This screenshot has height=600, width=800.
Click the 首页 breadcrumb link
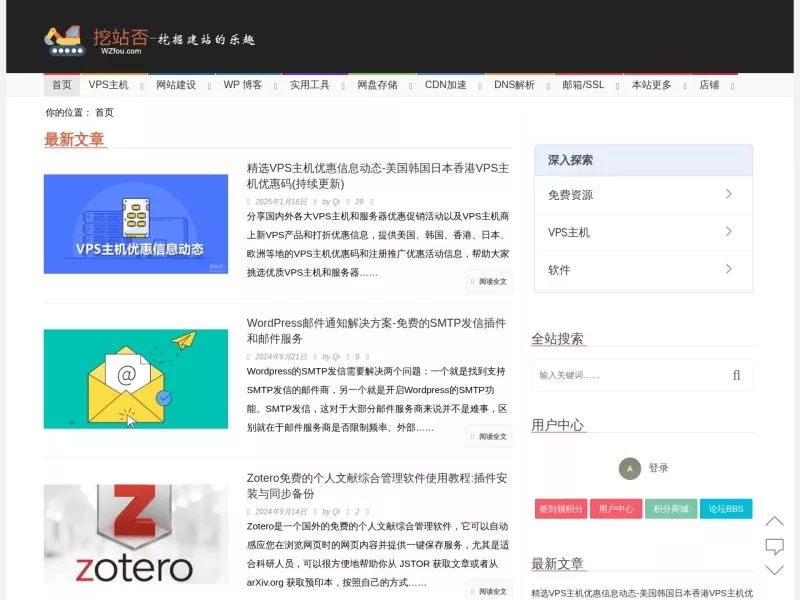click(105, 113)
